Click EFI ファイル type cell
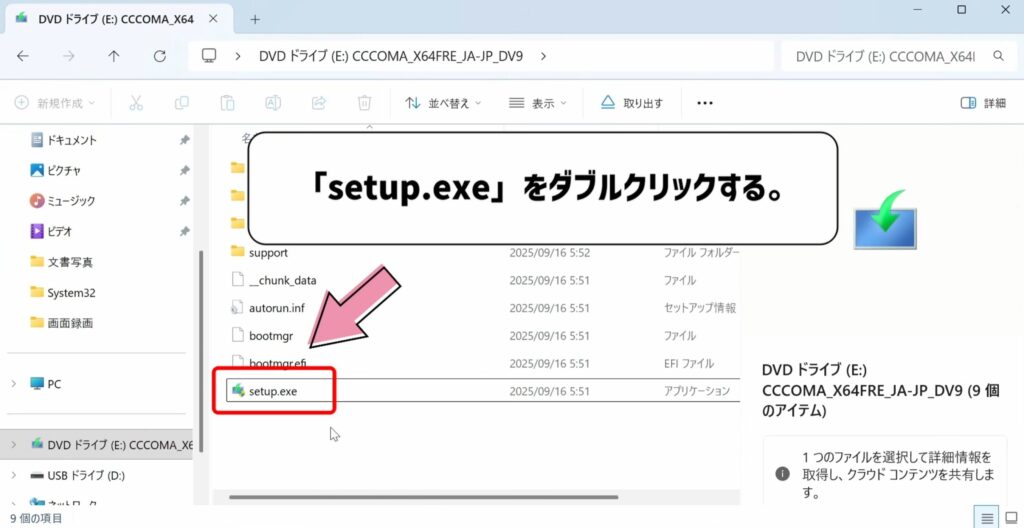This screenshot has width=1024, height=528. (x=689, y=363)
